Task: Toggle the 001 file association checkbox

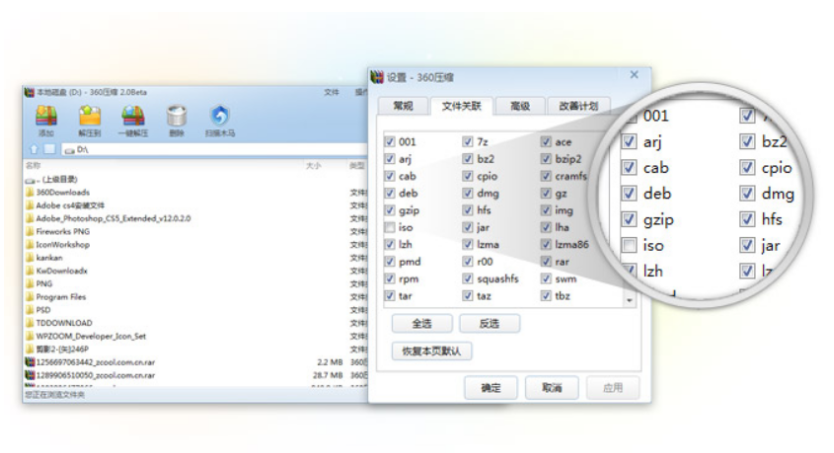Action: coord(390,142)
